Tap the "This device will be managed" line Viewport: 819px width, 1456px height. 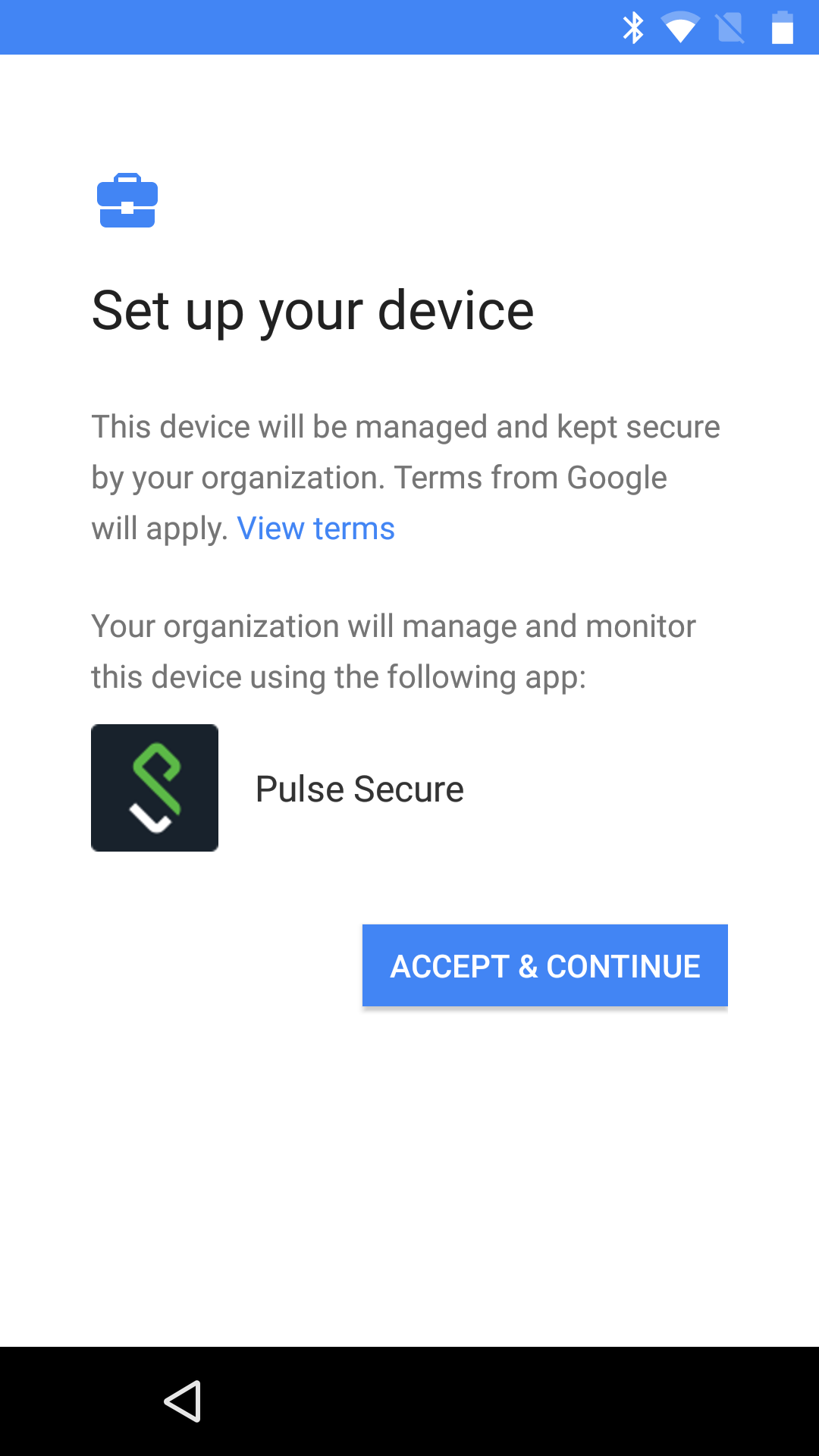point(406,427)
